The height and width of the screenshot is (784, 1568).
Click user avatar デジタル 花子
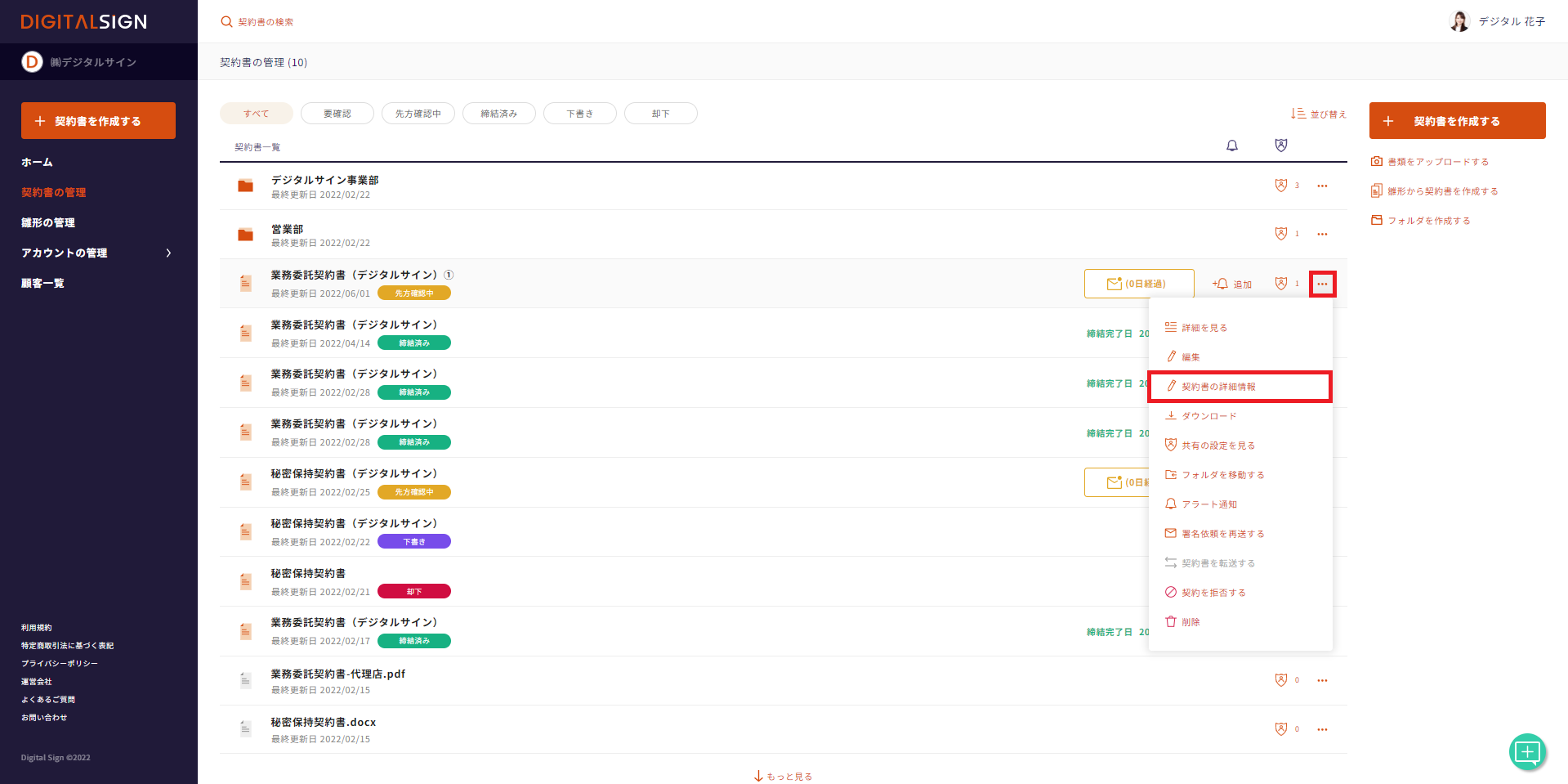coord(1459,21)
